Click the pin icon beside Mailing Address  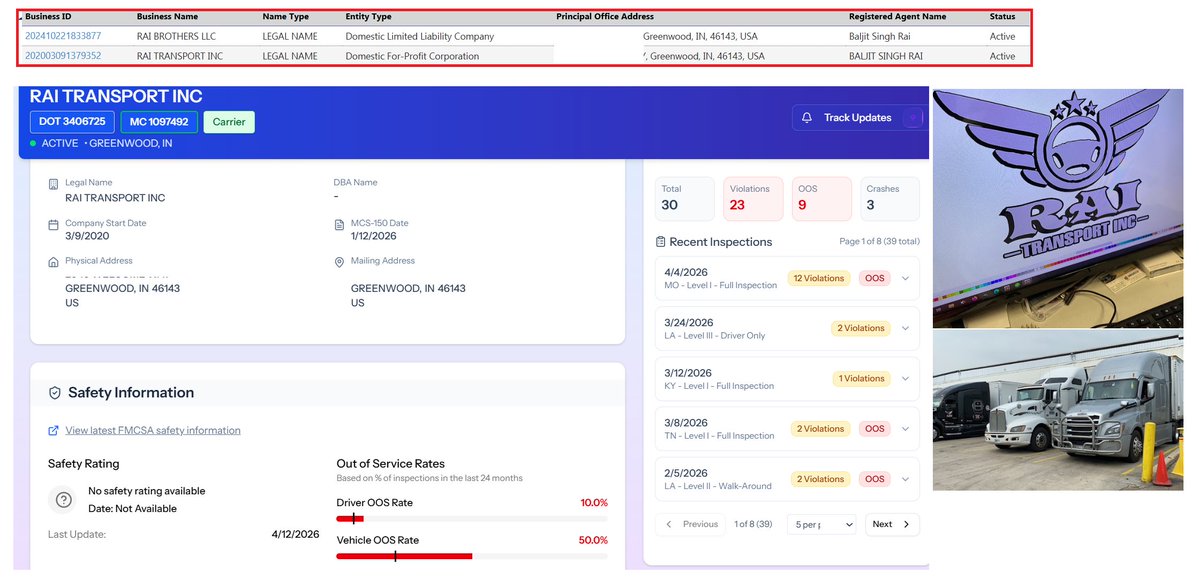point(340,262)
